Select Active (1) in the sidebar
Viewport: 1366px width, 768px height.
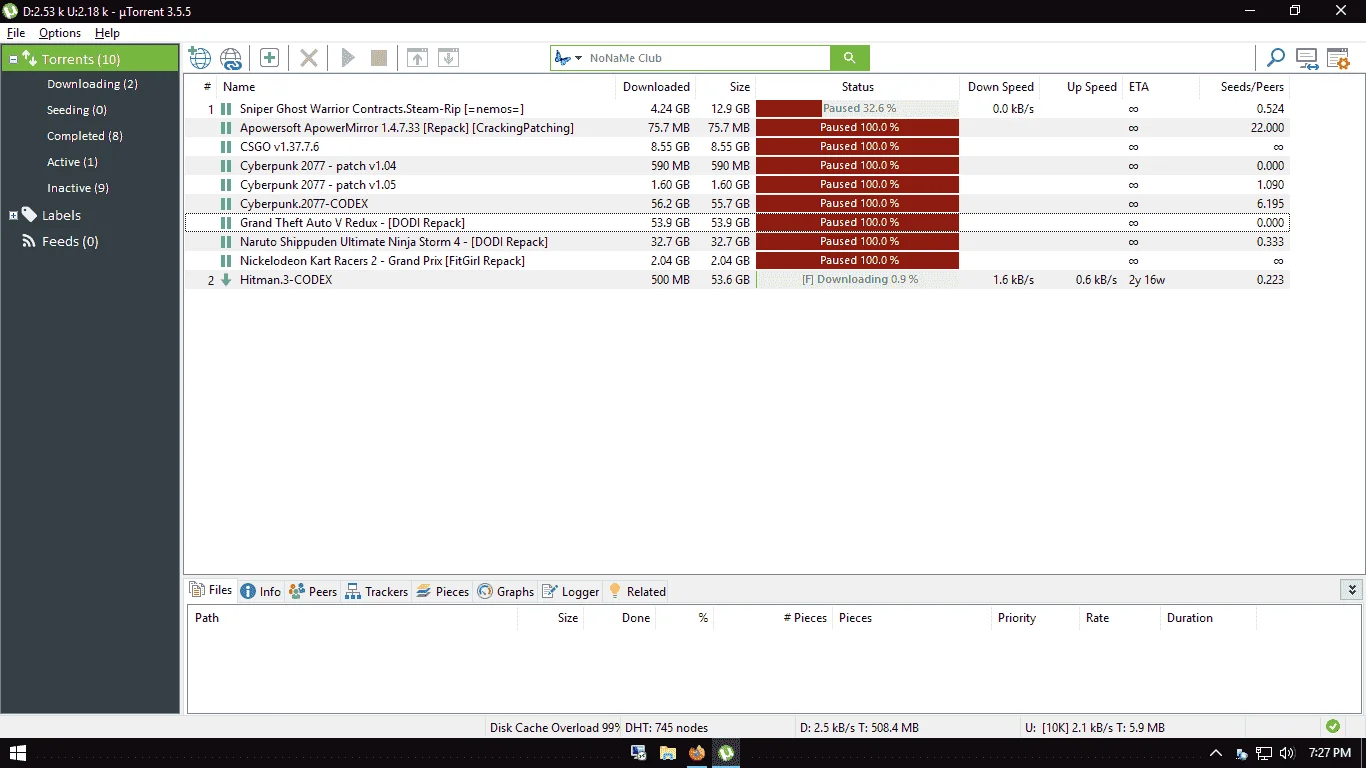[x=72, y=162]
